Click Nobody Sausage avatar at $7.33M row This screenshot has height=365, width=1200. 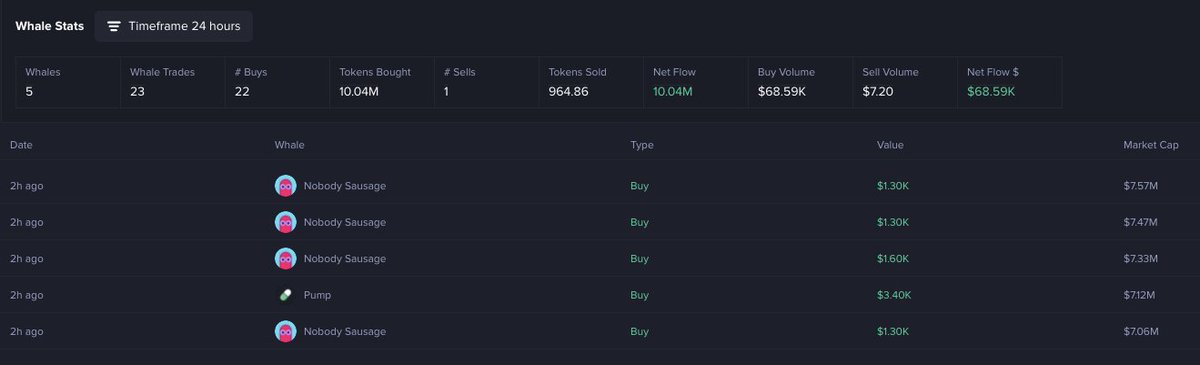coord(285,259)
